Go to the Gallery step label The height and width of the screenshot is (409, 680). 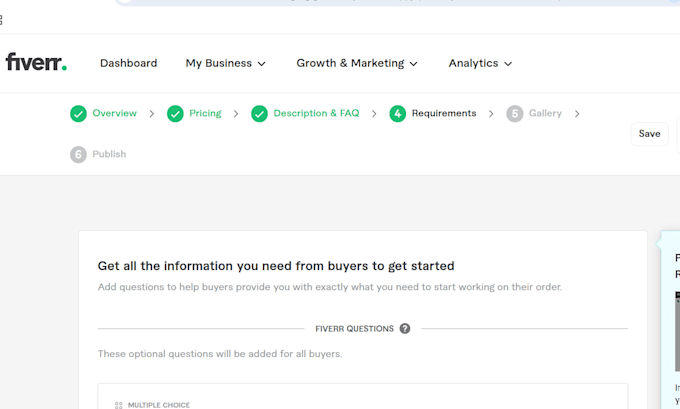click(545, 113)
